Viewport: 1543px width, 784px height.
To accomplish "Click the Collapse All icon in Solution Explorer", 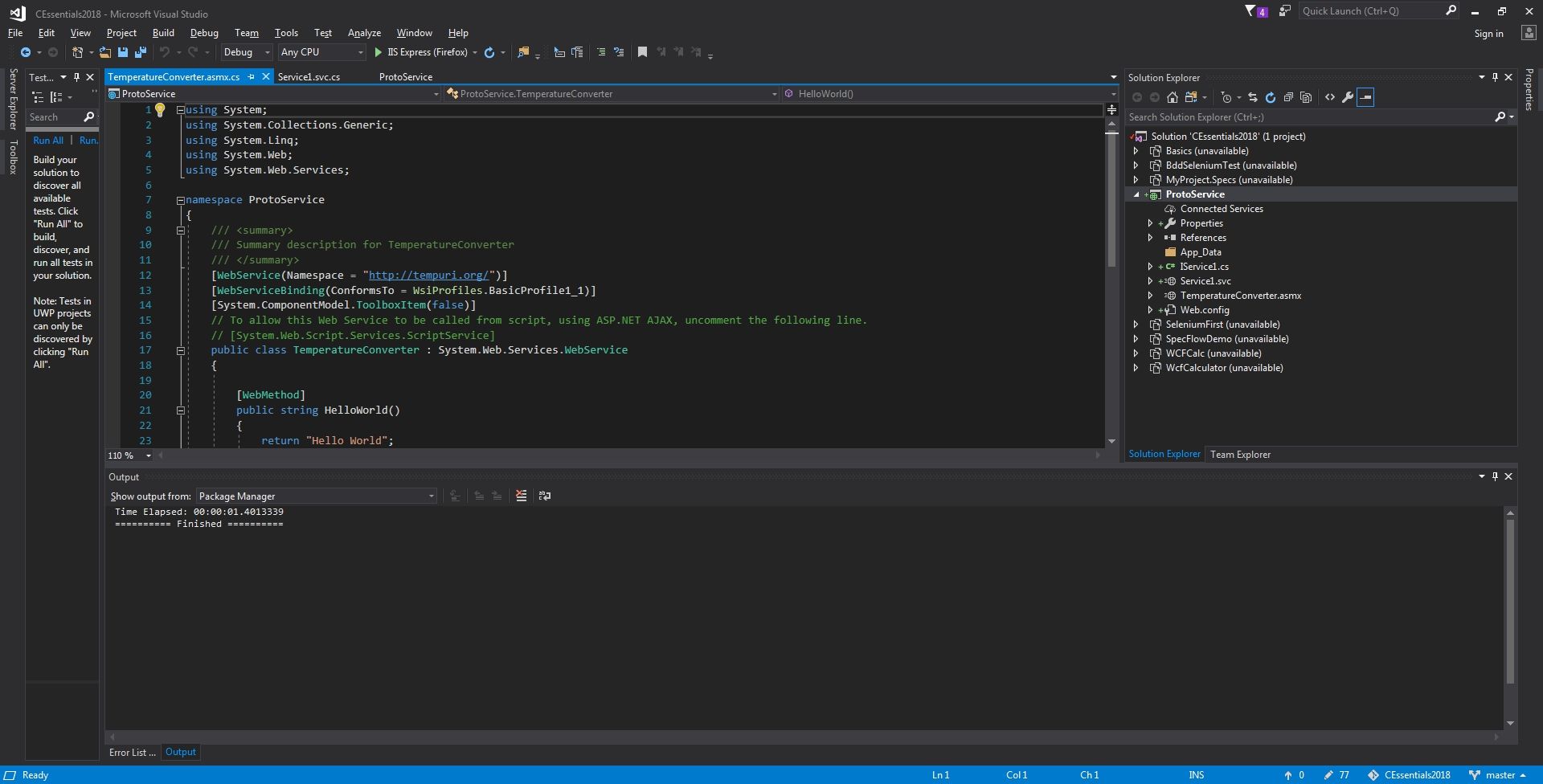I will (x=1288, y=97).
